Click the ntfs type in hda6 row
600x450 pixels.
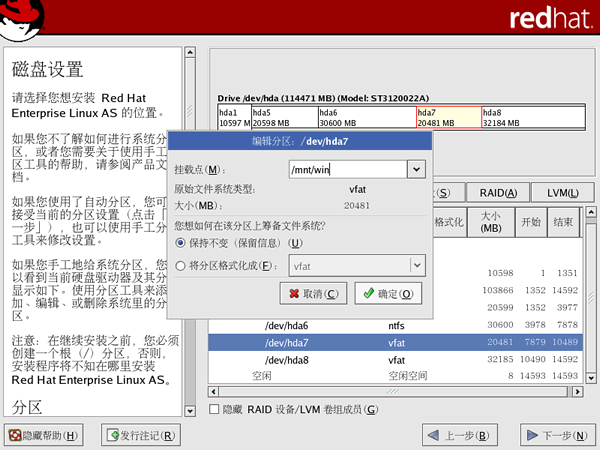tap(396, 326)
